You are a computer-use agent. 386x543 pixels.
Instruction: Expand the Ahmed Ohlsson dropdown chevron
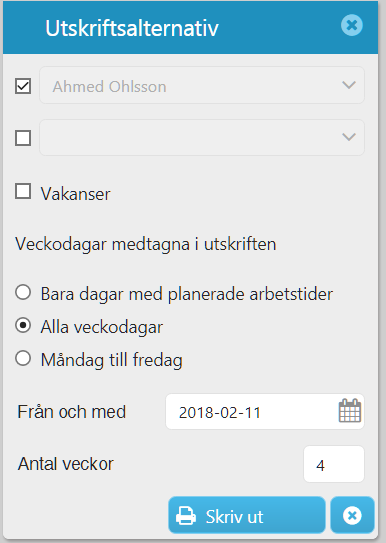[349, 85]
